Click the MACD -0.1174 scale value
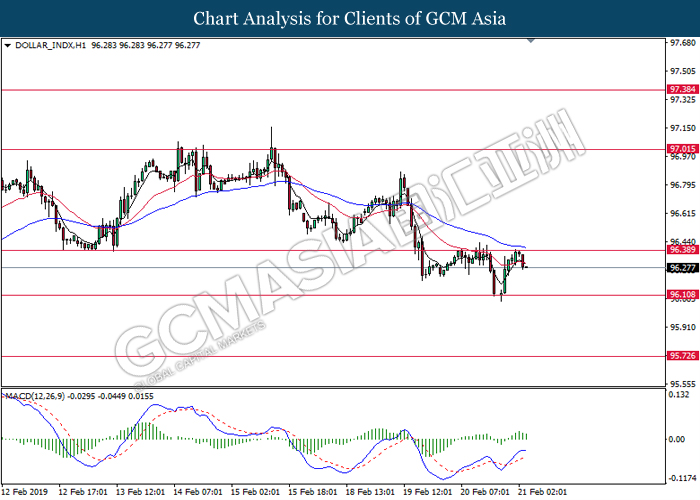 682,479
